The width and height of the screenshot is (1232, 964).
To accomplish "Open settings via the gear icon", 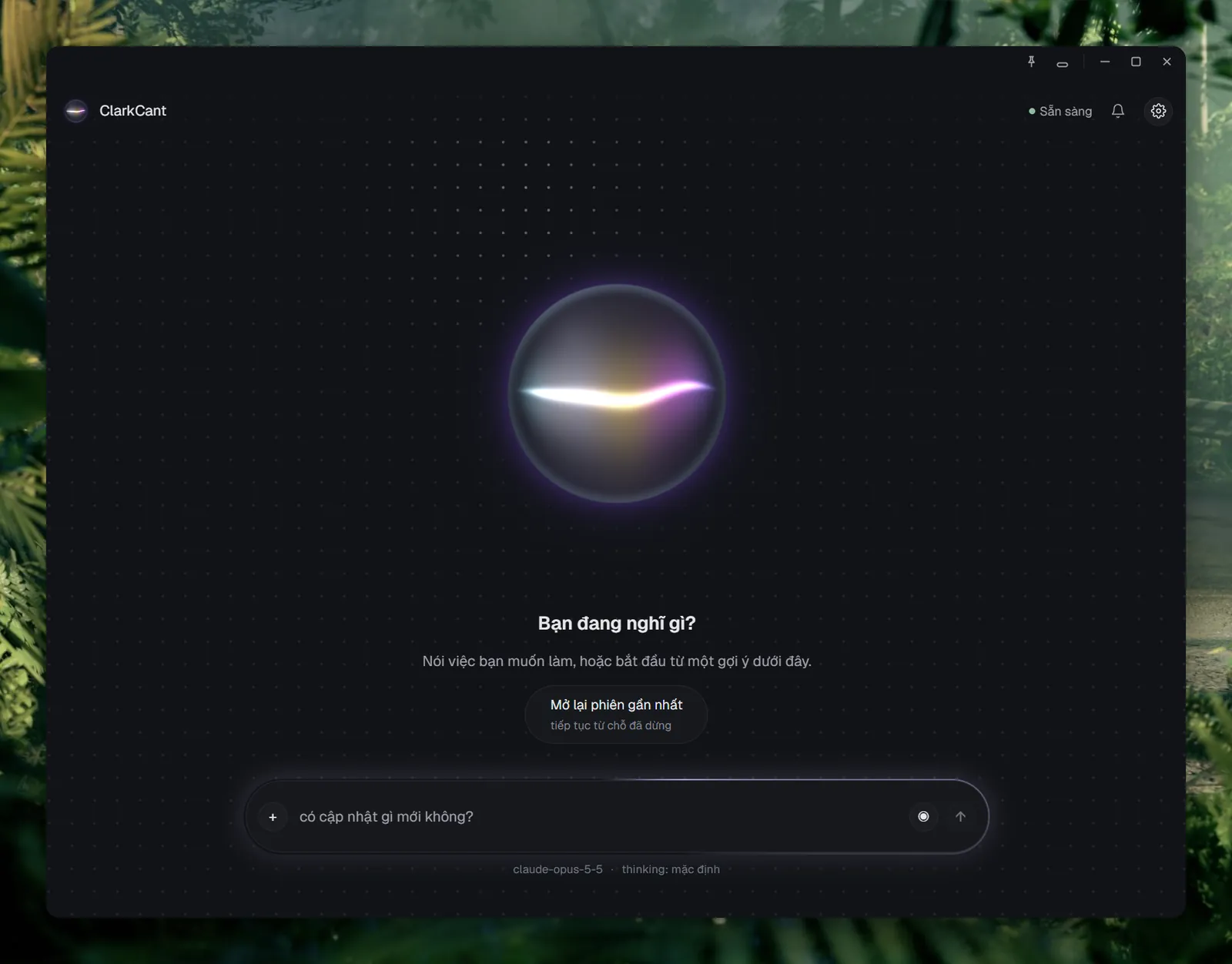I will (x=1158, y=111).
